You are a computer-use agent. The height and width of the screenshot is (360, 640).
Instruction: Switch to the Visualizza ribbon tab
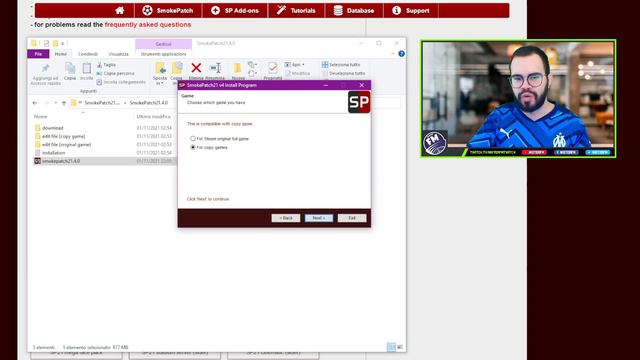(x=118, y=54)
